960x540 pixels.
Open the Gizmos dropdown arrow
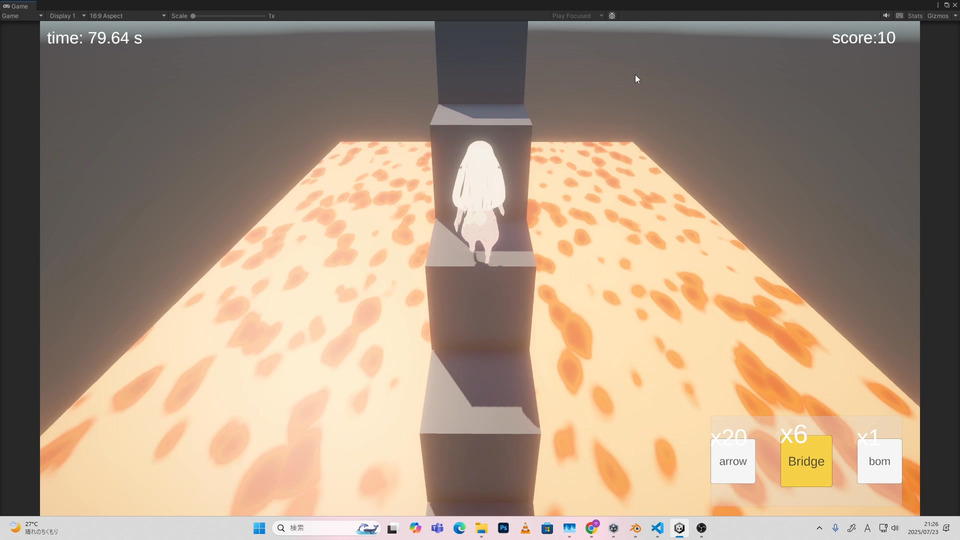point(954,16)
